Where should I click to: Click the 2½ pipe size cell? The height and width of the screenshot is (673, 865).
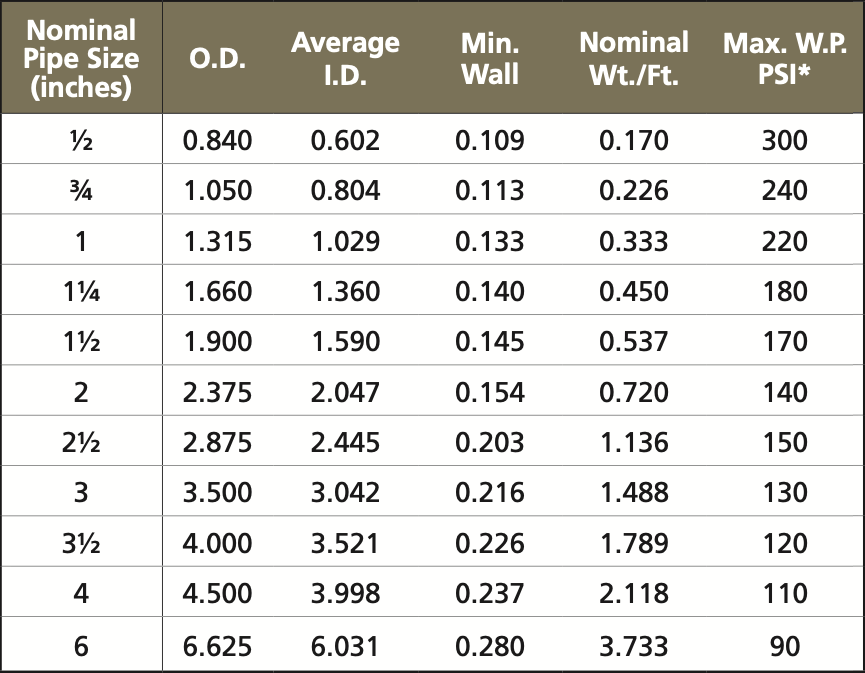pyautogui.click(x=81, y=443)
